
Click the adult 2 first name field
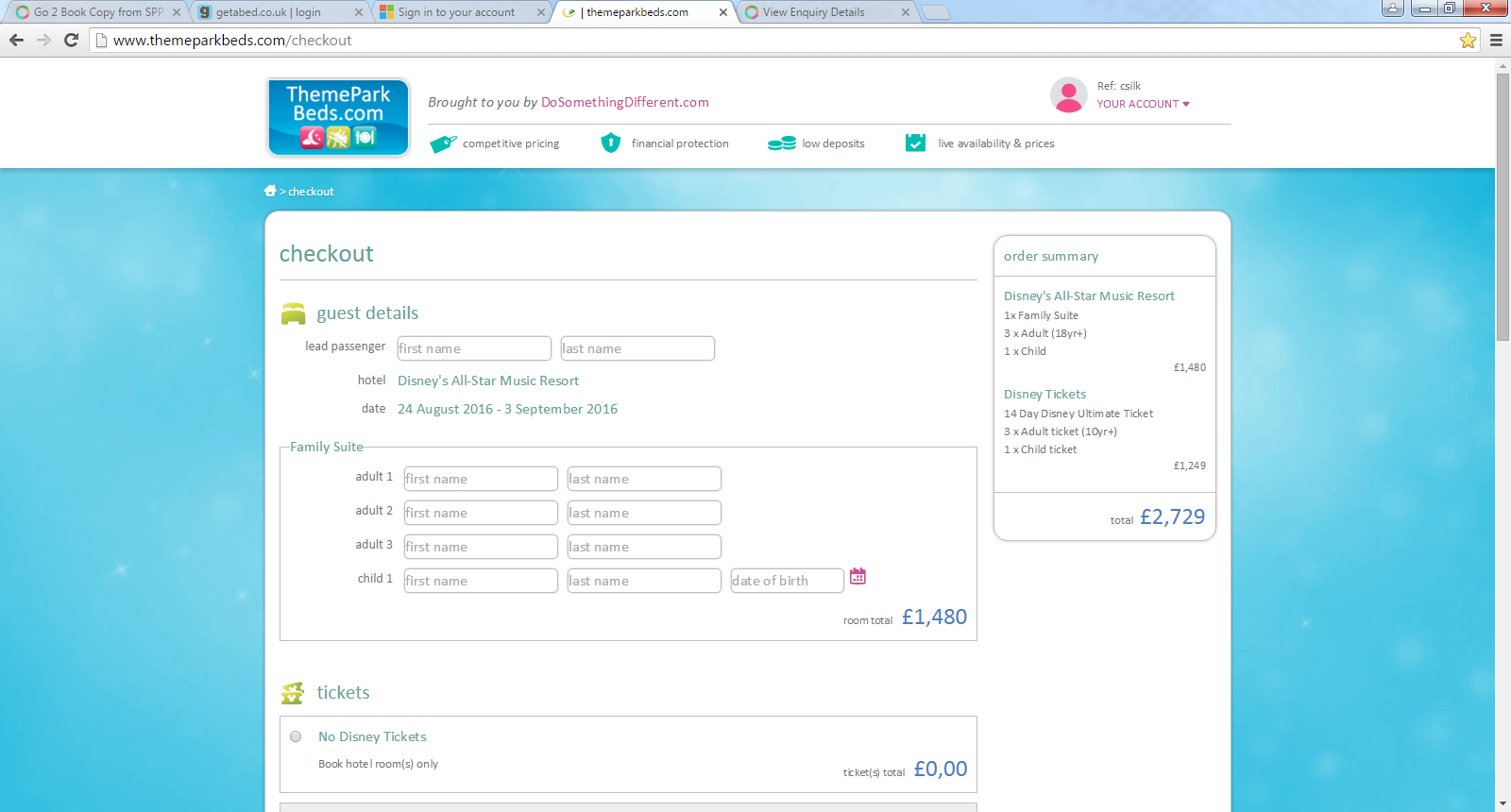point(481,513)
